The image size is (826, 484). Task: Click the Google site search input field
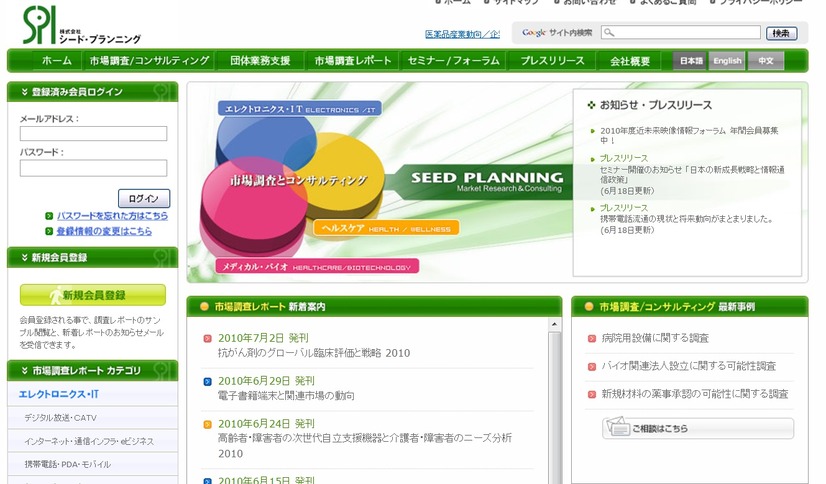681,33
